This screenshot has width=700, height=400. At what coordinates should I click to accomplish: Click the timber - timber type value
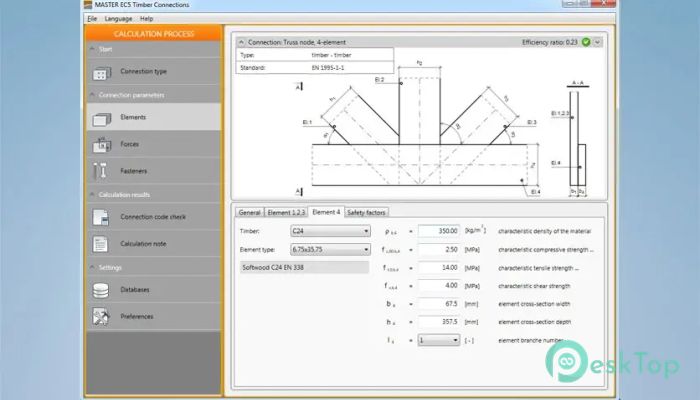[331, 55]
